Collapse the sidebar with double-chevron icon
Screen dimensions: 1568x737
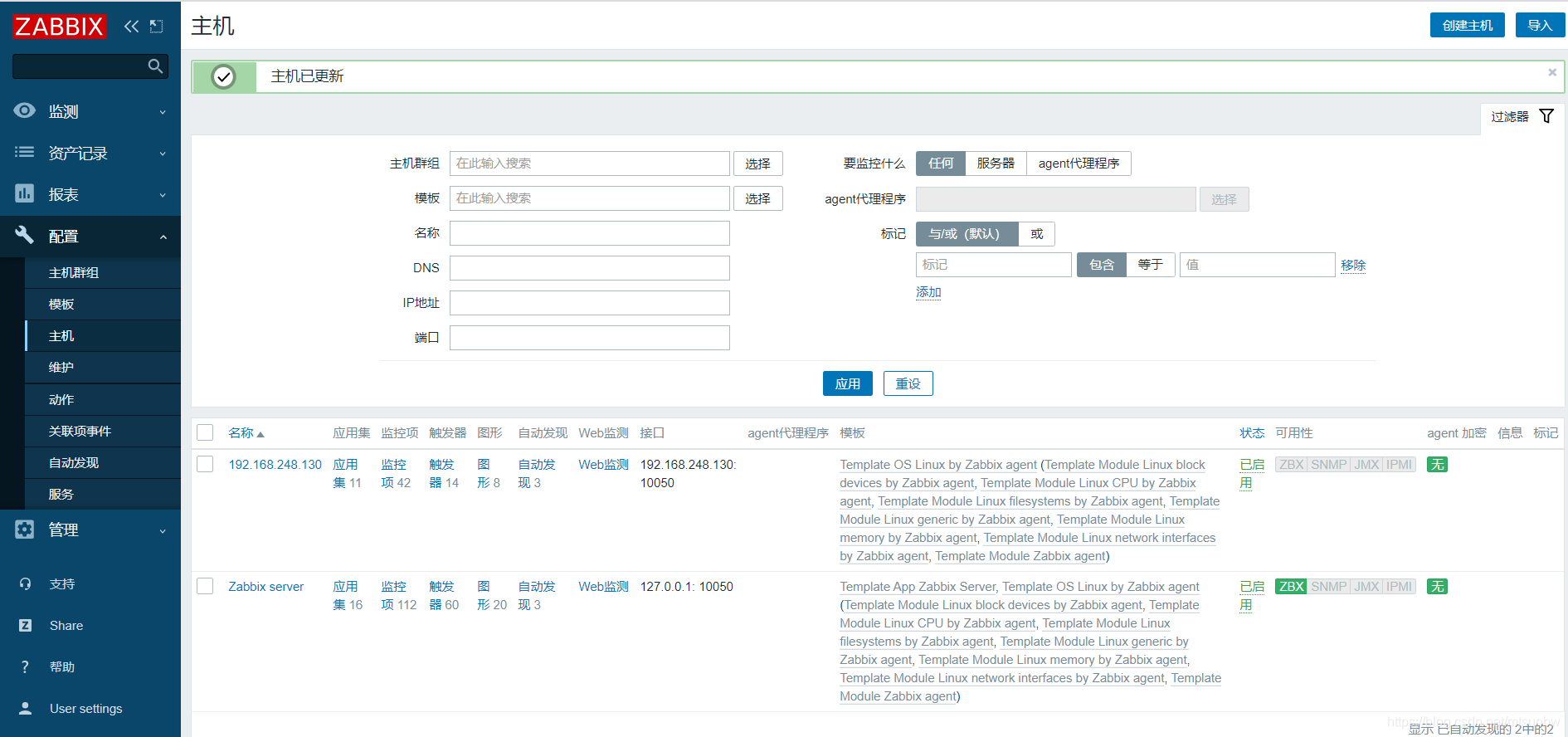(131, 27)
